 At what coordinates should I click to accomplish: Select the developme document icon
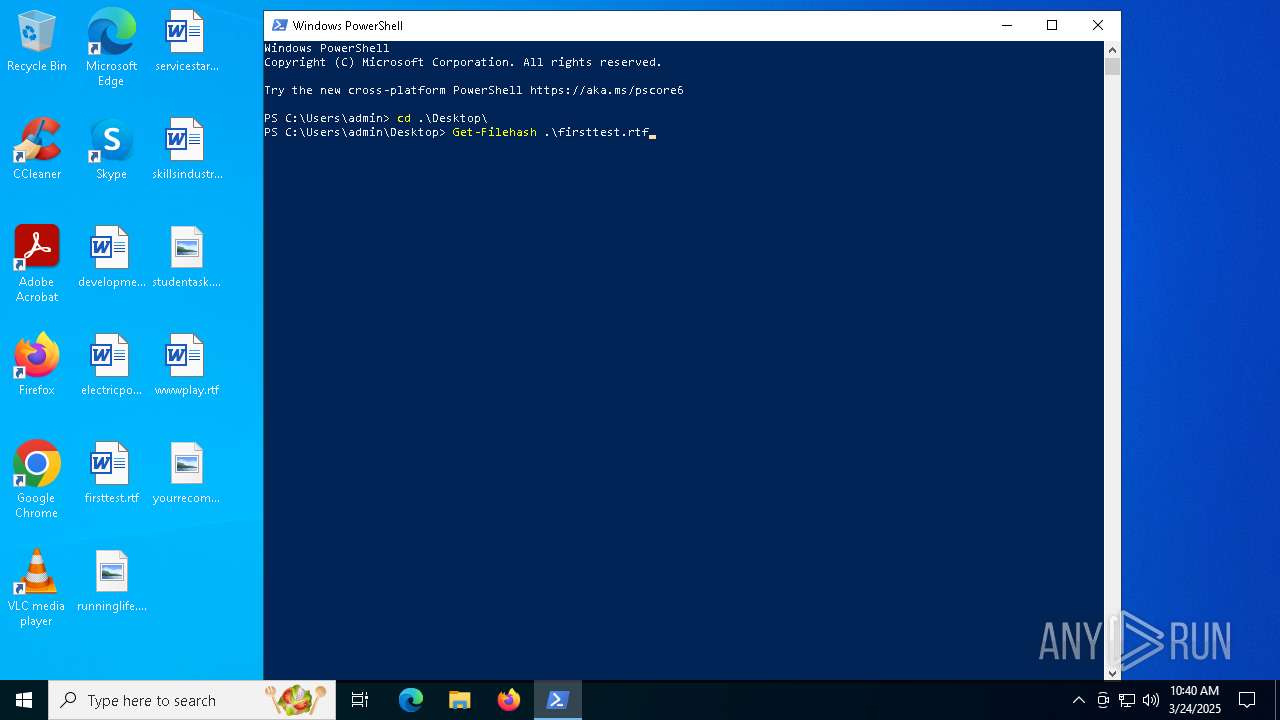[111, 257]
